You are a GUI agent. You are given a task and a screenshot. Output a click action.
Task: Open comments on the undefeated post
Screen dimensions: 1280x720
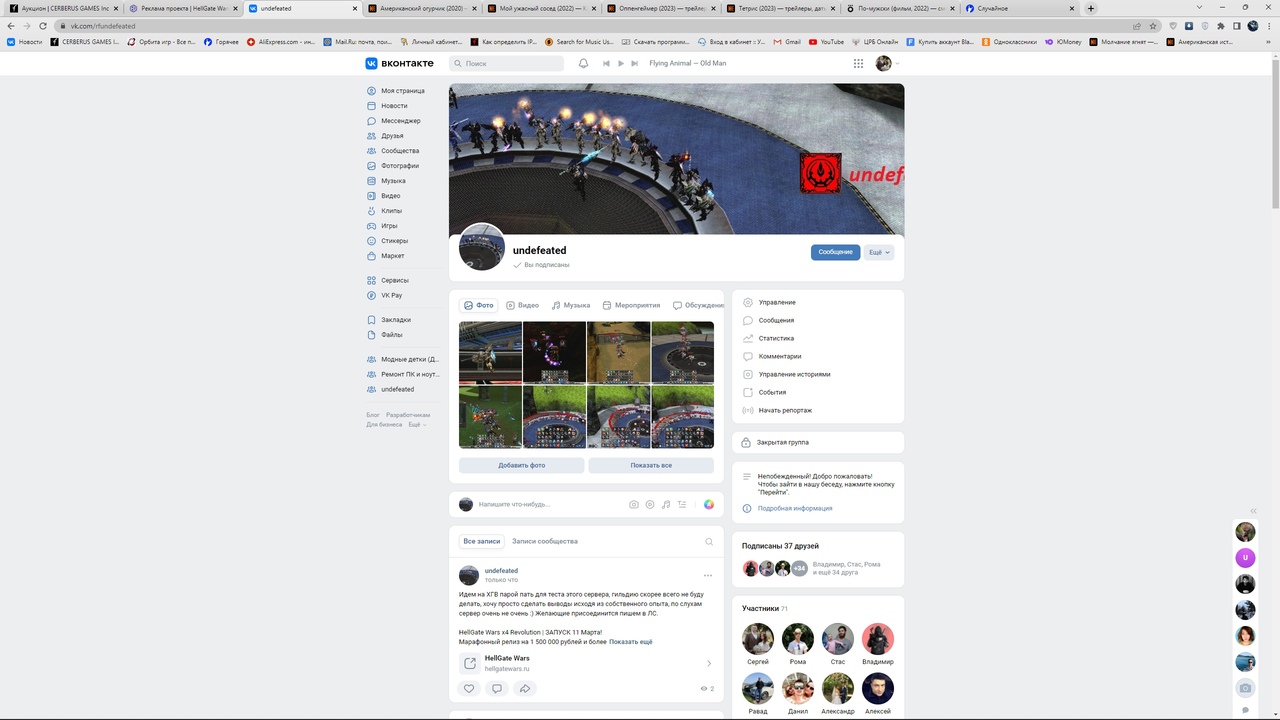point(496,688)
